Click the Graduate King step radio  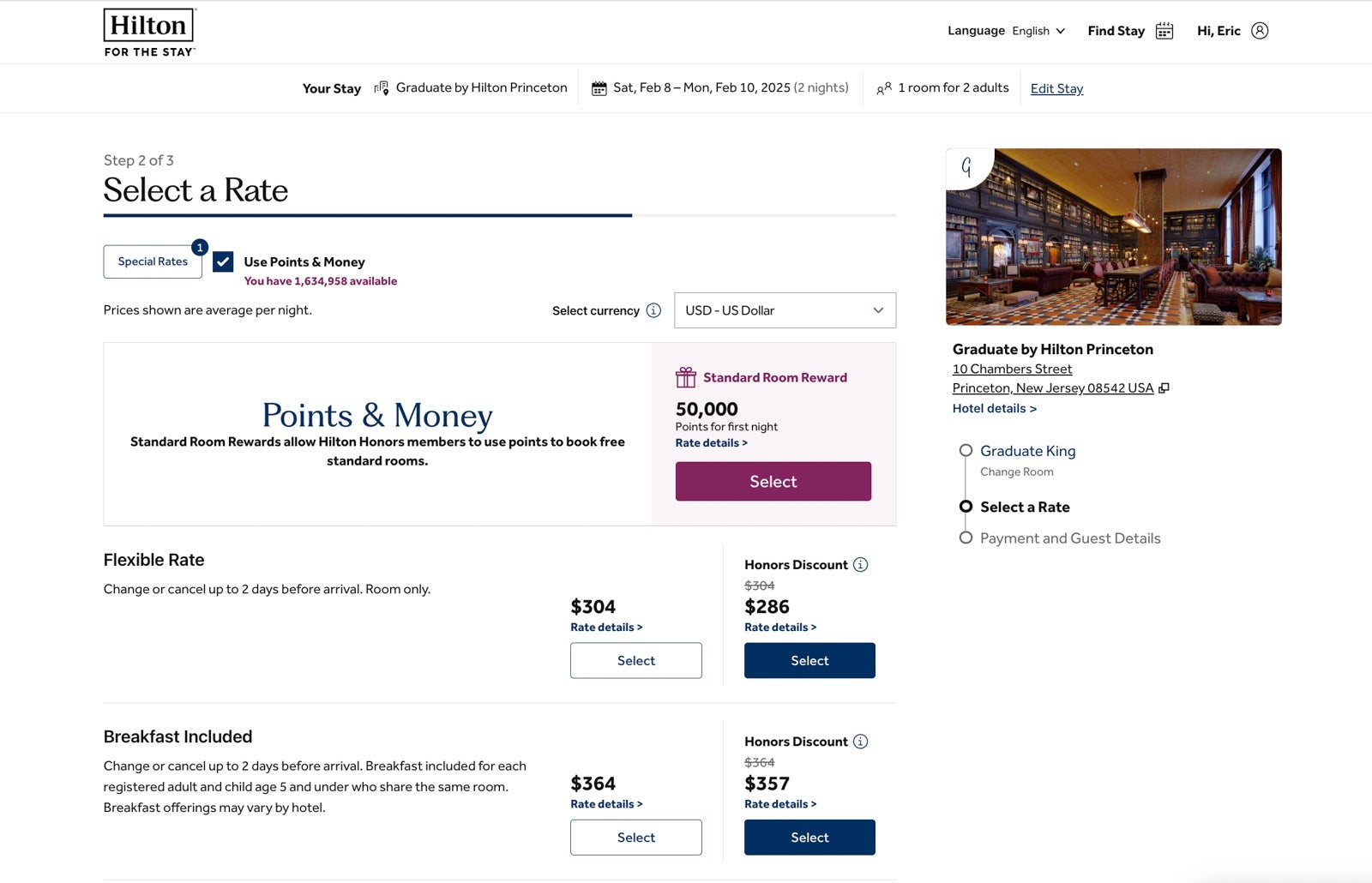coord(966,451)
